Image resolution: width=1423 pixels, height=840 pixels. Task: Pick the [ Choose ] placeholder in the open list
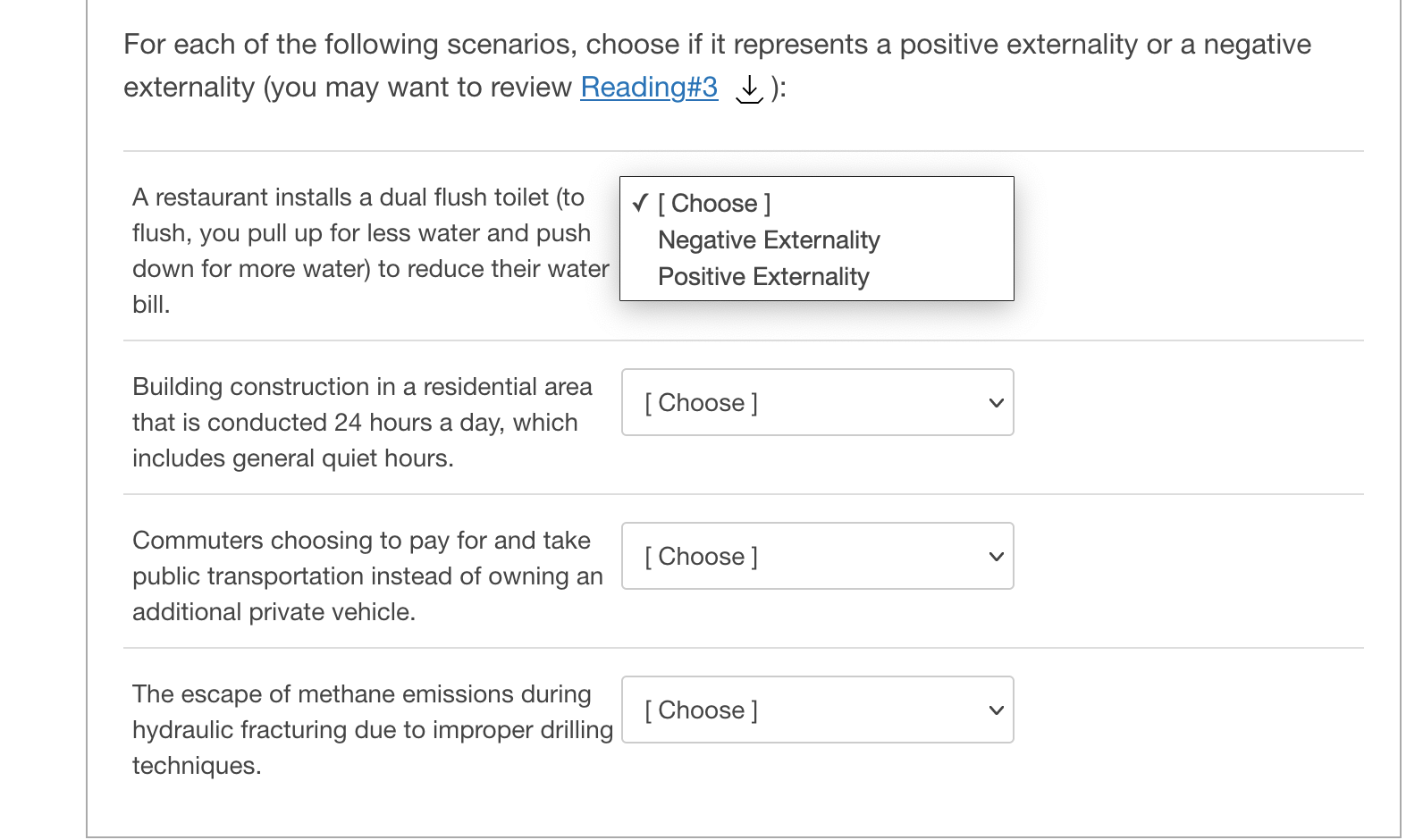coord(714,204)
